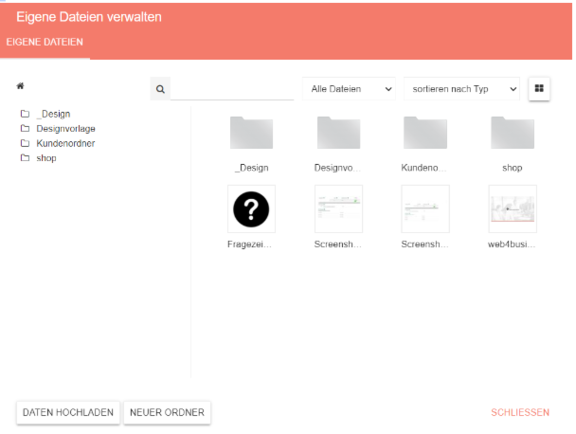
Task: Open the Kundenordner folder icon in the tree
Action: coord(25,143)
